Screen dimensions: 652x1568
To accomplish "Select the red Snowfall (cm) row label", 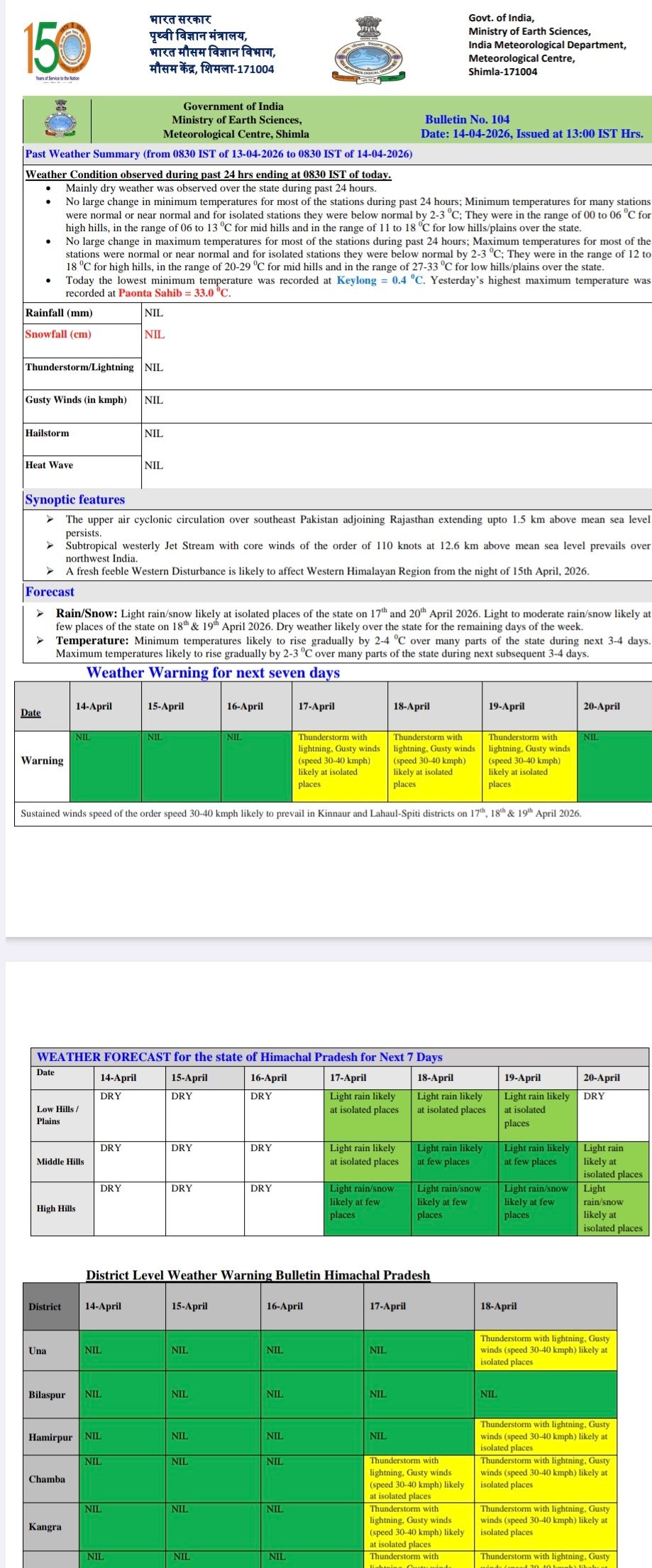I will (58, 334).
